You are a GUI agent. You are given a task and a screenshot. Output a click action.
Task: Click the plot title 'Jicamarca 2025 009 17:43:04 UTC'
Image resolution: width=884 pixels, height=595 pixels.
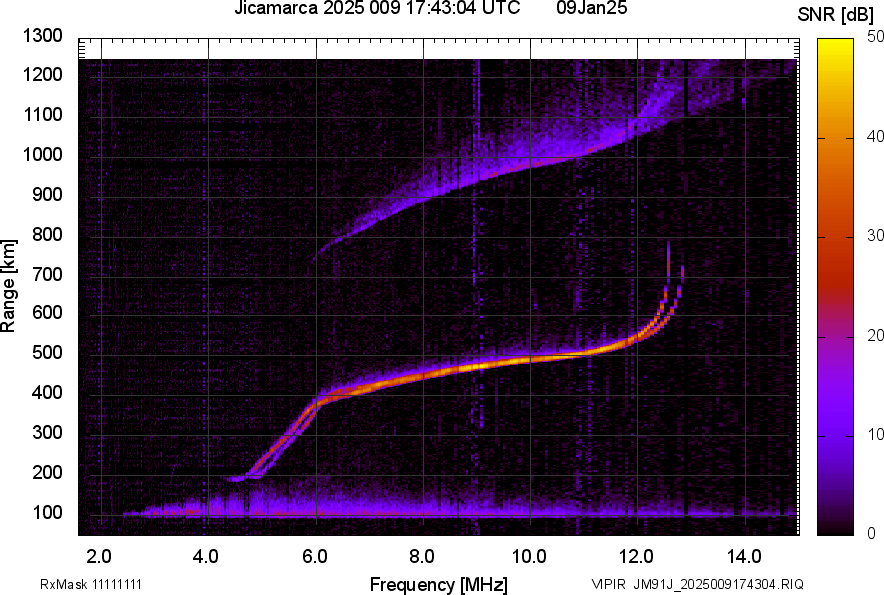[377, 8]
